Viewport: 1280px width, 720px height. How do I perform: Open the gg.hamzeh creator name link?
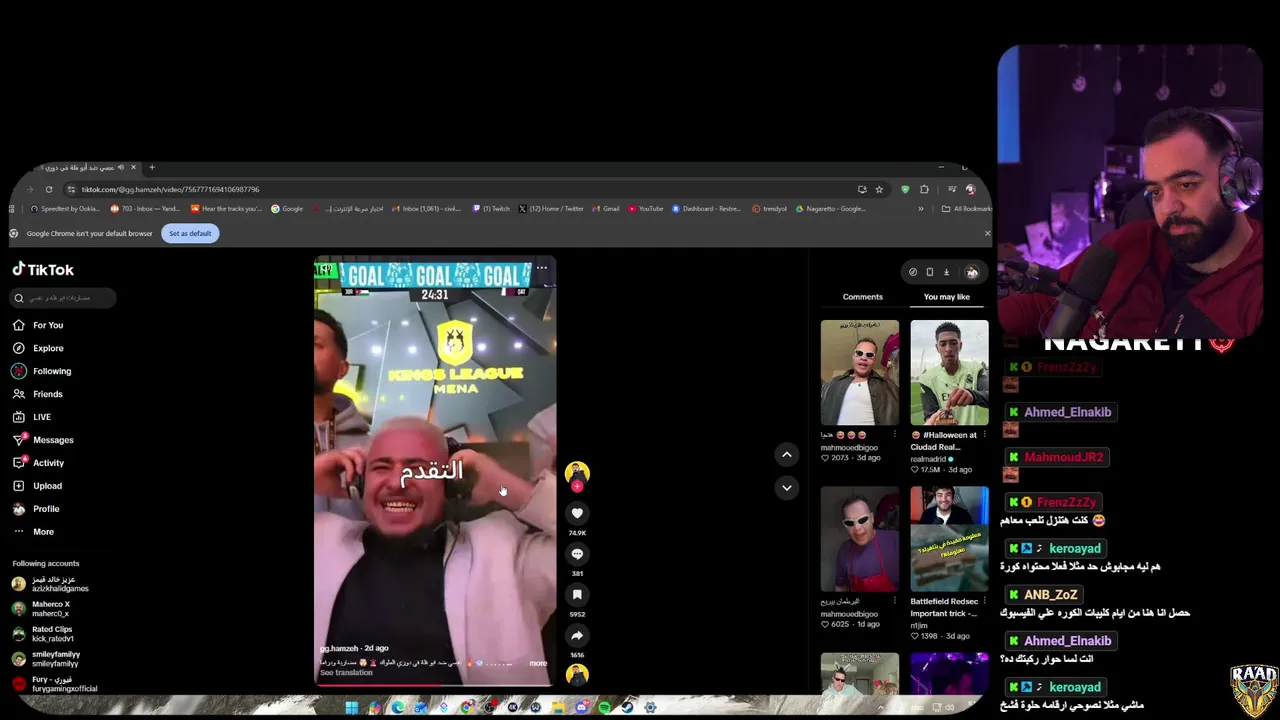pyautogui.click(x=340, y=648)
